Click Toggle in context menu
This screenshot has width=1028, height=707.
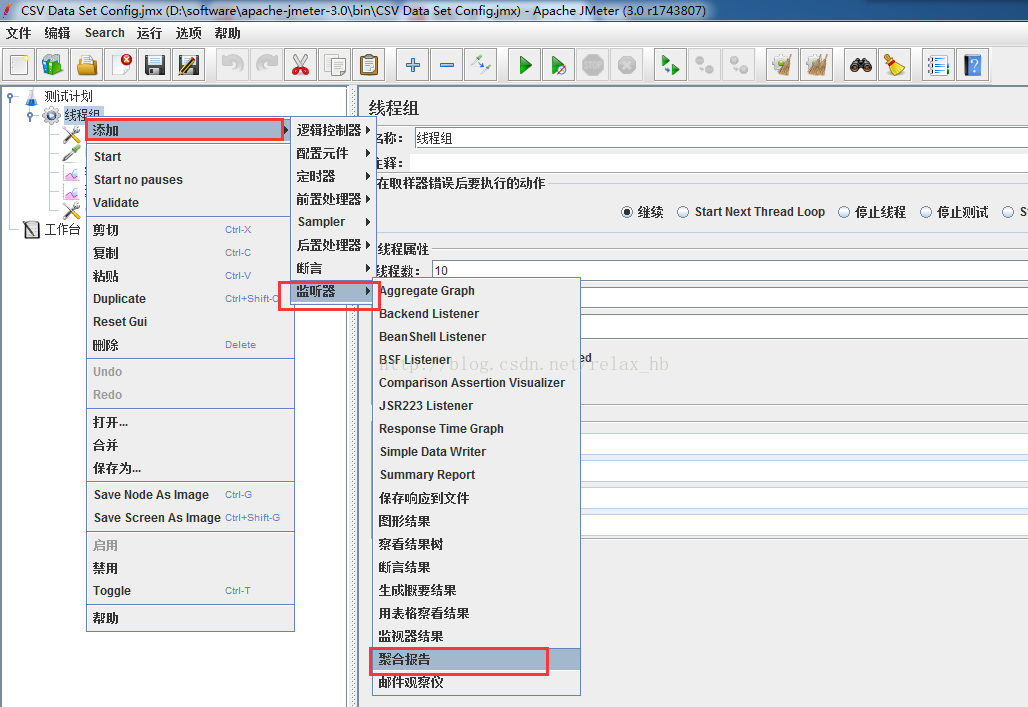coord(190,590)
